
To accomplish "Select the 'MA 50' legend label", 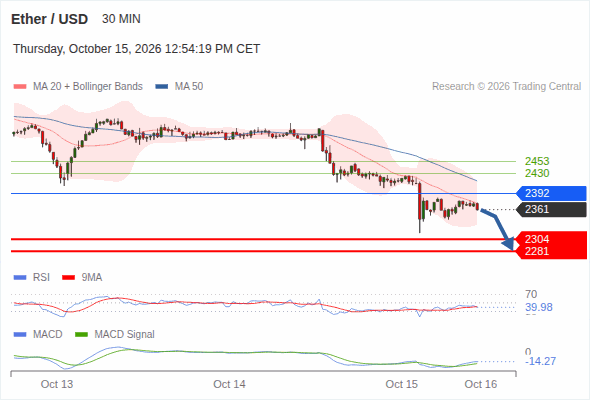I will [x=189, y=87].
